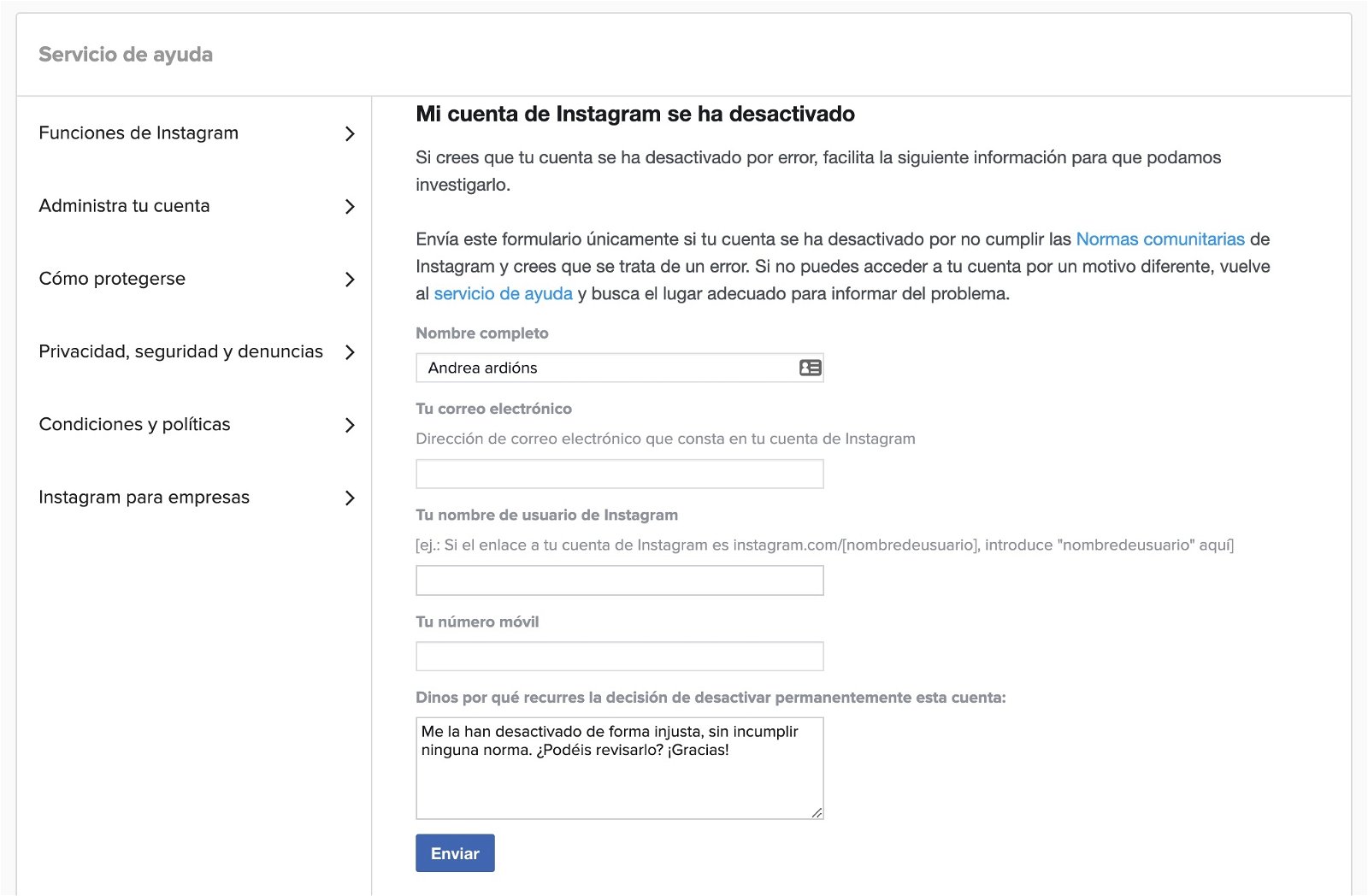Expand the Instagram para empresas chevron
Image resolution: width=1368 pixels, height=896 pixels.
(349, 498)
